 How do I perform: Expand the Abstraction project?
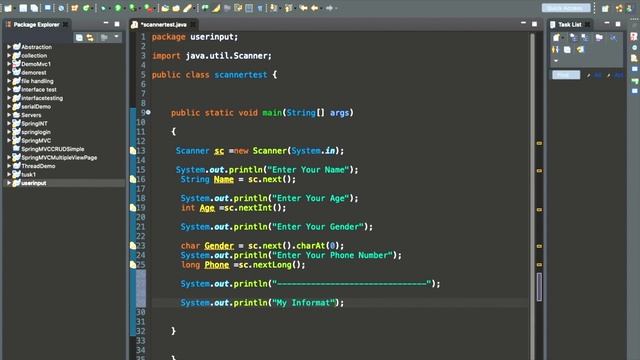(9, 47)
